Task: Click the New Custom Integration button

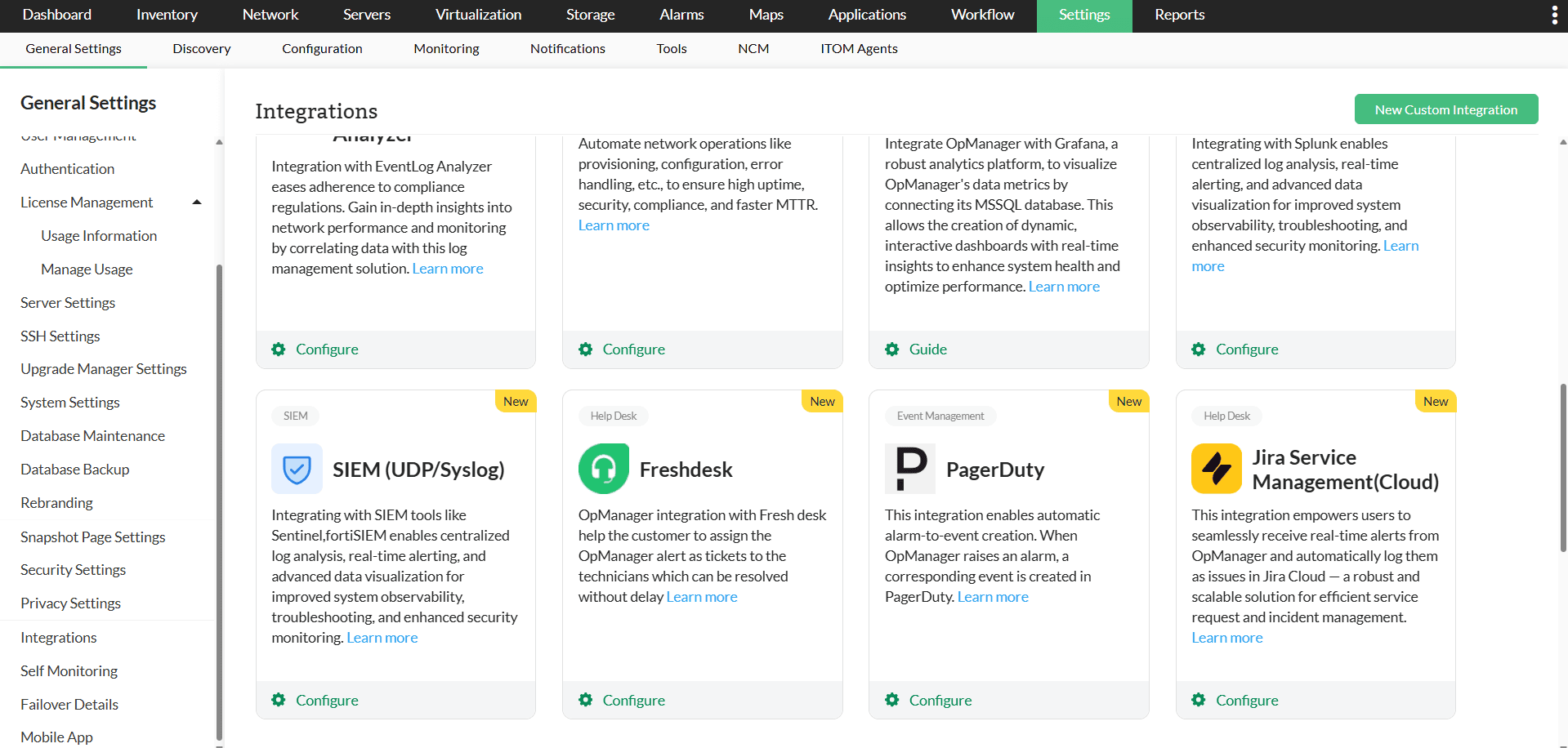Action: point(1446,109)
